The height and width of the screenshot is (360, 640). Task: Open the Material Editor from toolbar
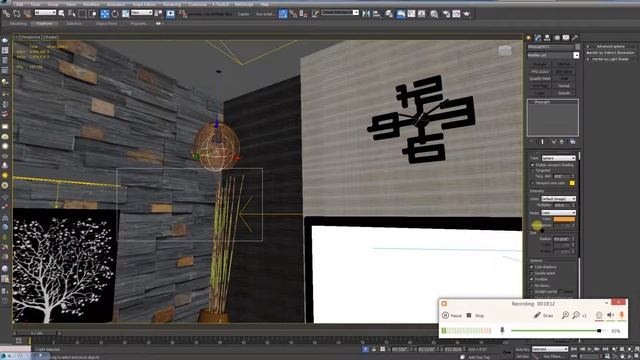[x=434, y=13]
